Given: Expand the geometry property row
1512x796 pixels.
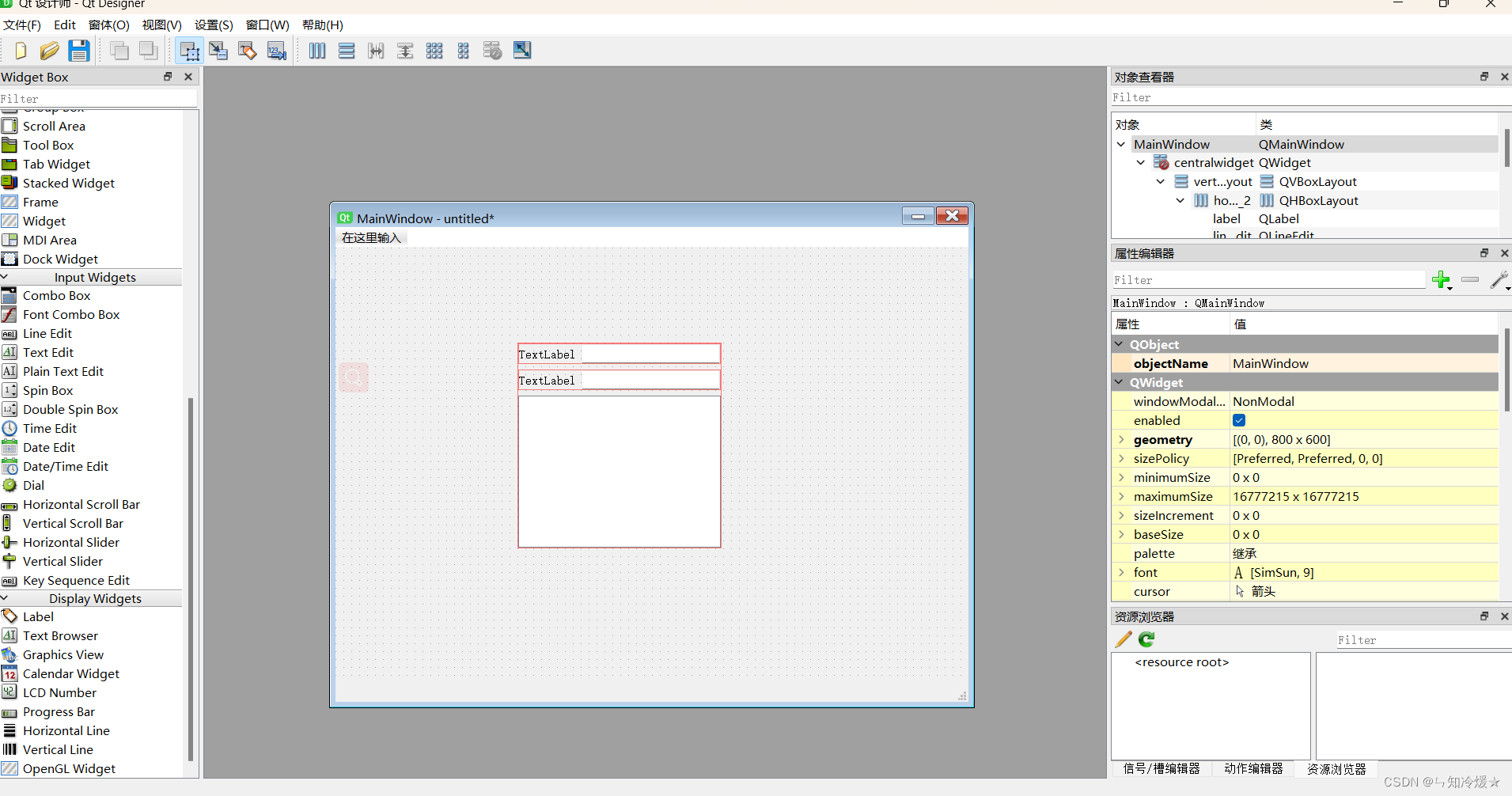Looking at the screenshot, I should (x=1121, y=440).
